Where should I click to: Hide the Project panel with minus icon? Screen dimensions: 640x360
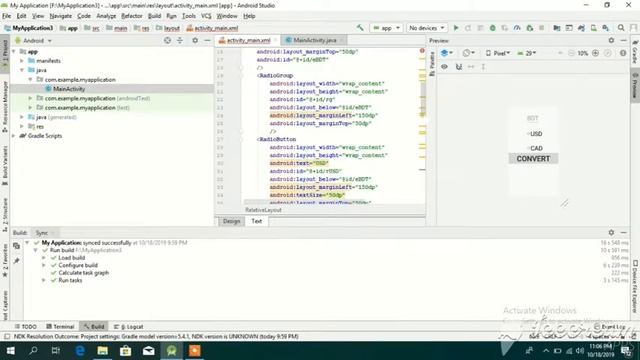point(207,40)
